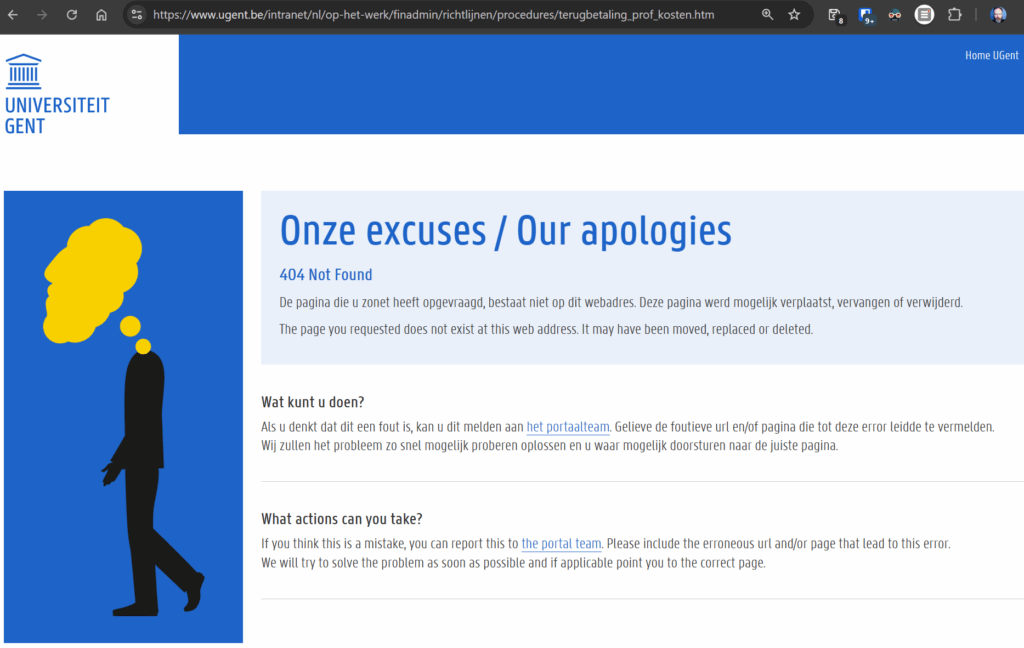
Task: Click the 'Onze excuses / Our apologies' heading
Action: coord(505,231)
